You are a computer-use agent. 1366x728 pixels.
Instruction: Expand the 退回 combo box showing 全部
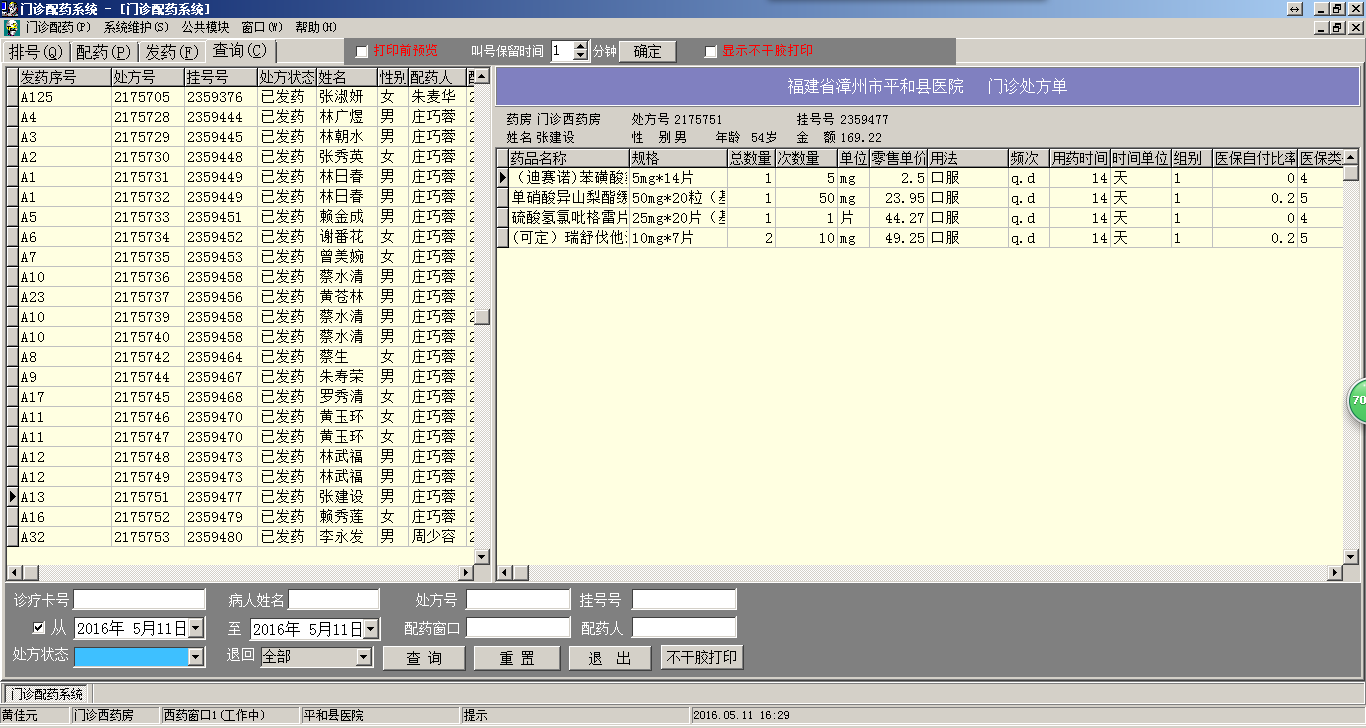pos(364,657)
